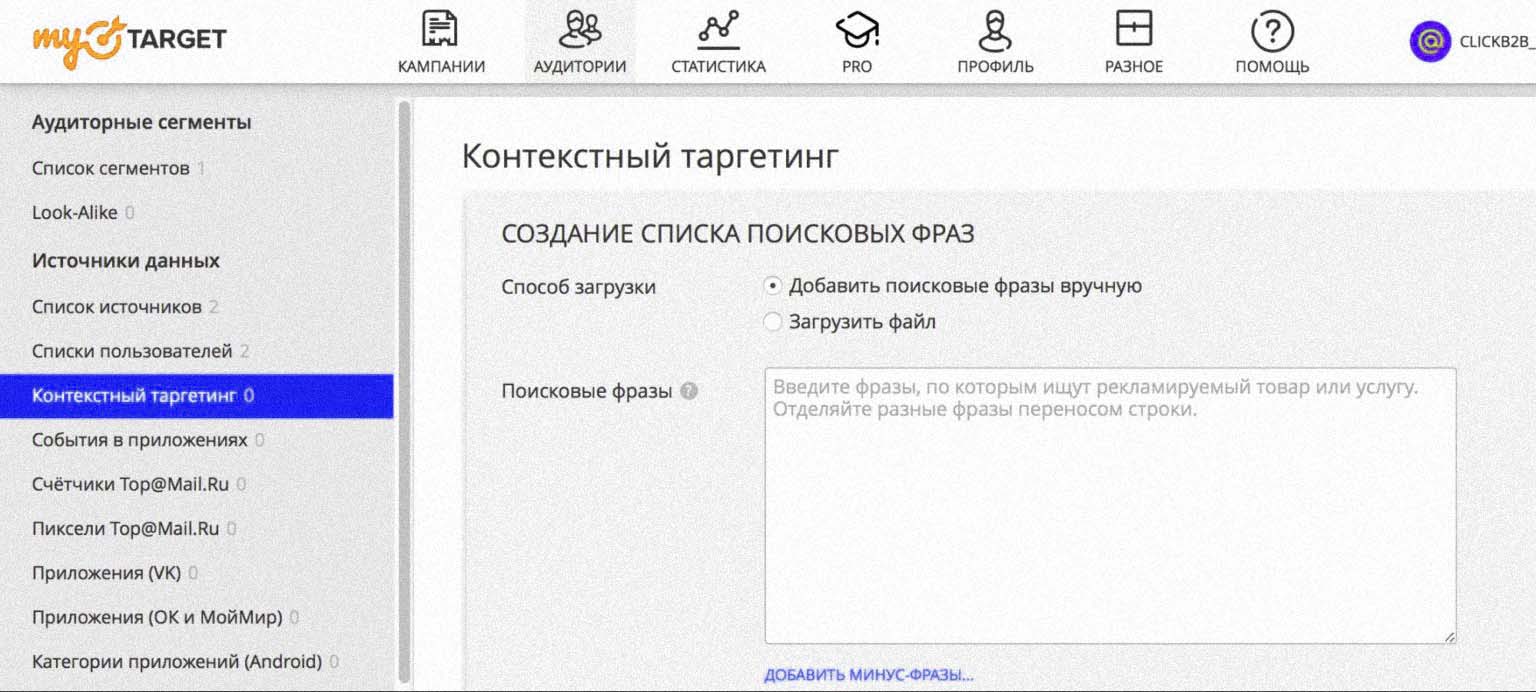
Task: Open the Разное icon
Action: click(1134, 28)
